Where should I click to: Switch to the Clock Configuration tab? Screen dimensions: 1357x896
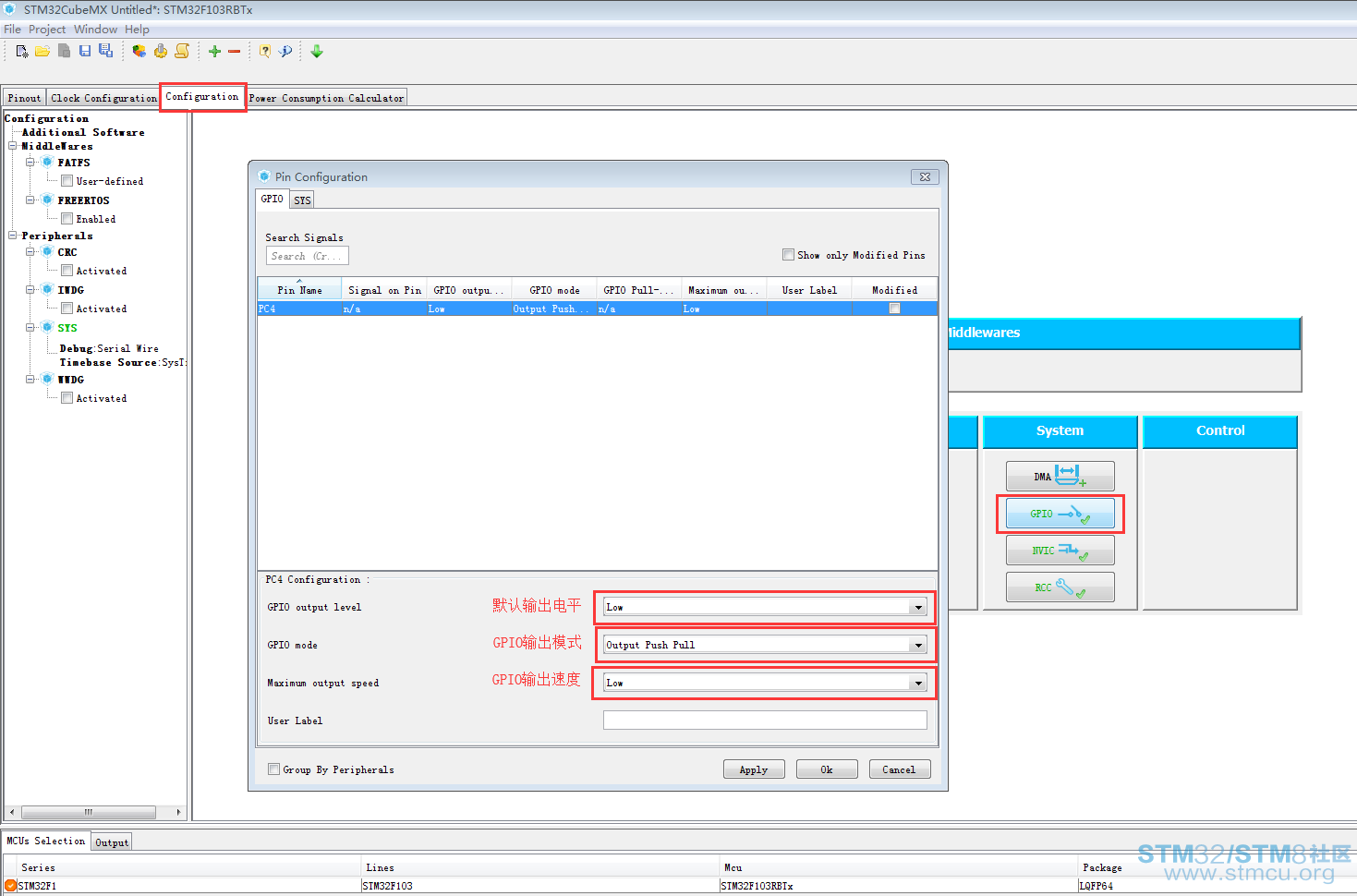pyautogui.click(x=103, y=98)
